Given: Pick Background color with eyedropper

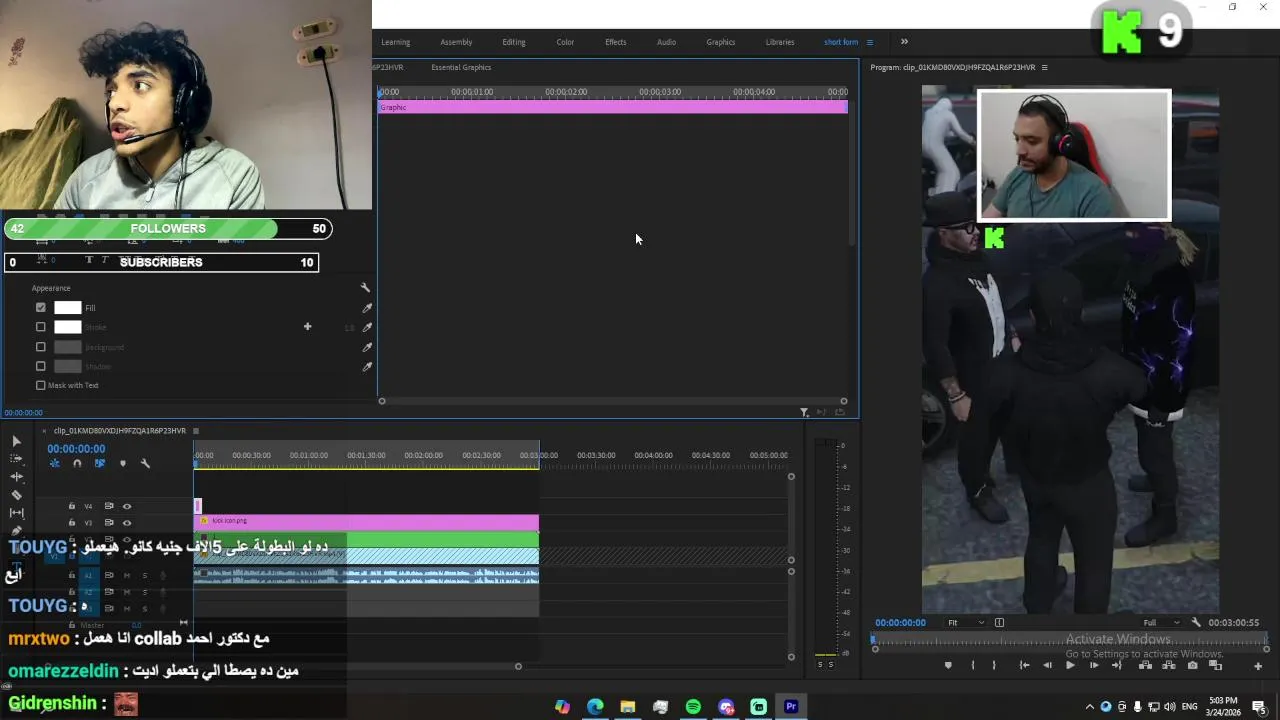Looking at the screenshot, I should 367,347.
